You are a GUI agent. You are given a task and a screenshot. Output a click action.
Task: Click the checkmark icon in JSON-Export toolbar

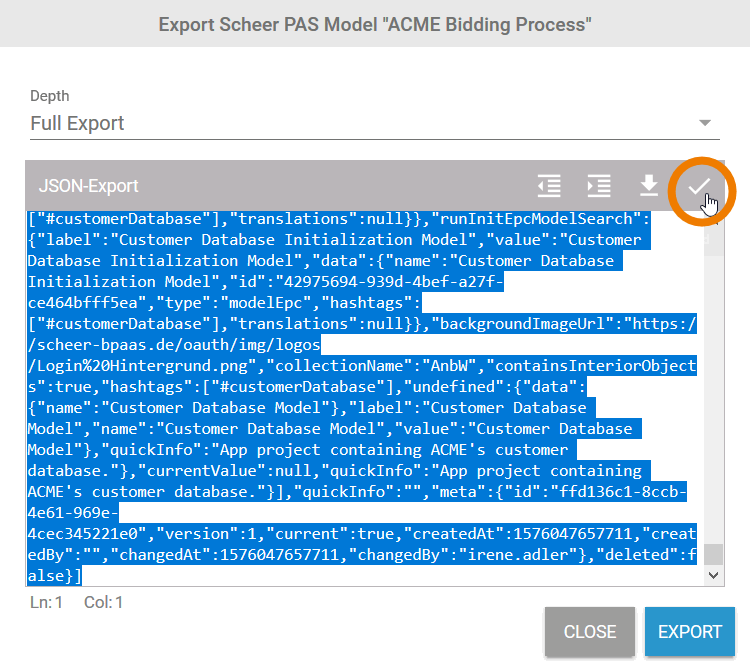click(x=699, y=187)
